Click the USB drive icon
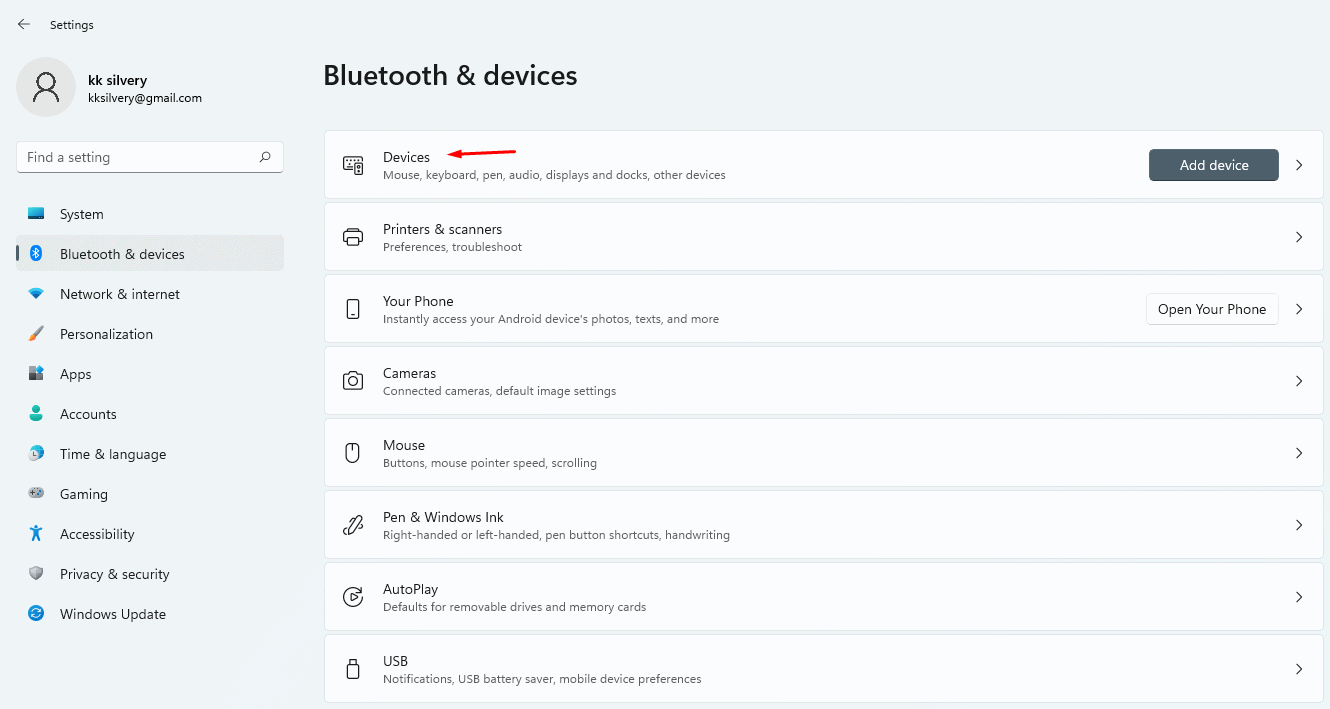This screenshot has width=1330, height=709. coord(352,669)
